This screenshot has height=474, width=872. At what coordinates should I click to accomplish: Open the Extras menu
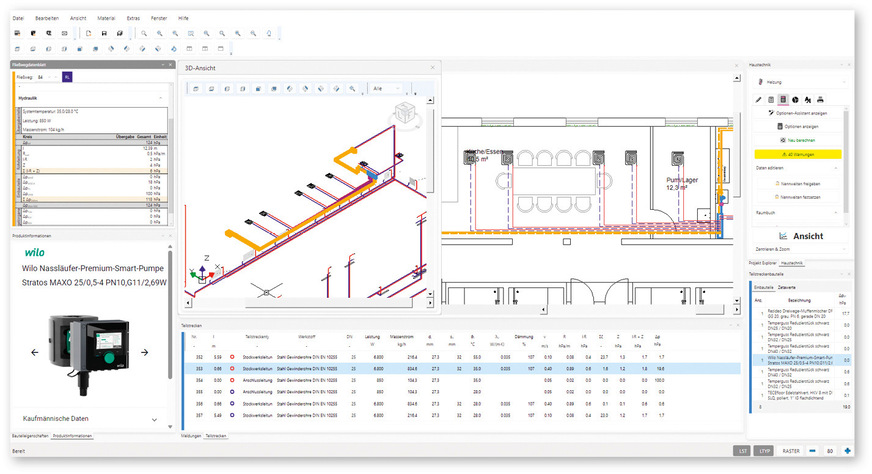pos(134,18)
